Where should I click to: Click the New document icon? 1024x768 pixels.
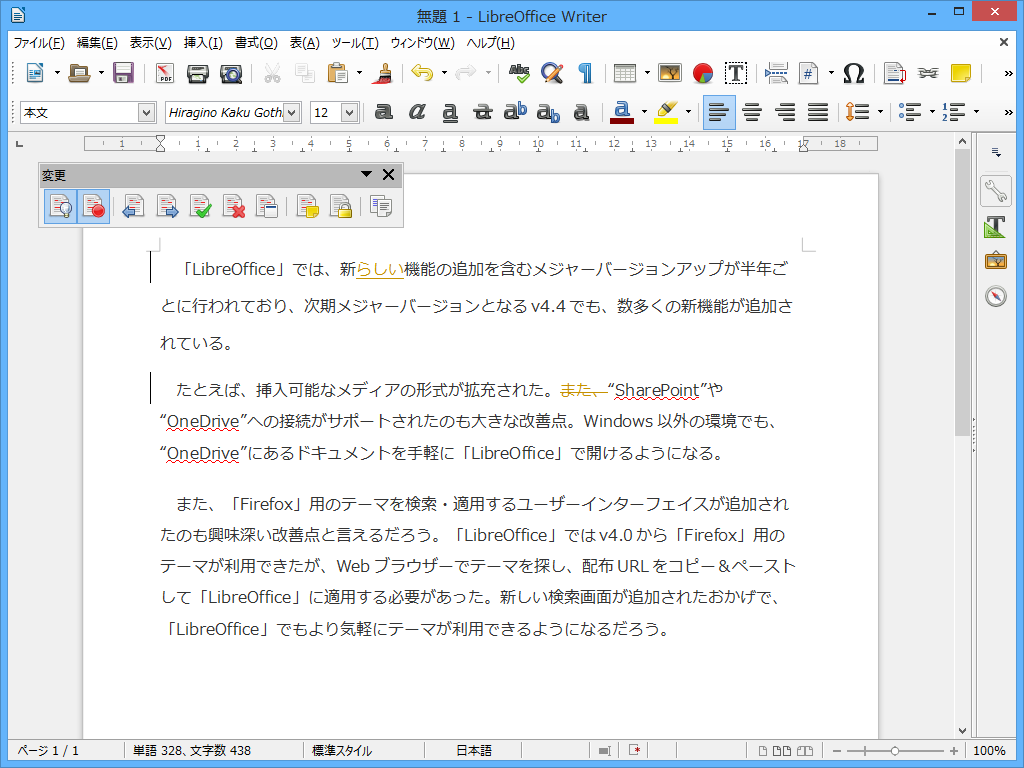click(x=34, y=72)
